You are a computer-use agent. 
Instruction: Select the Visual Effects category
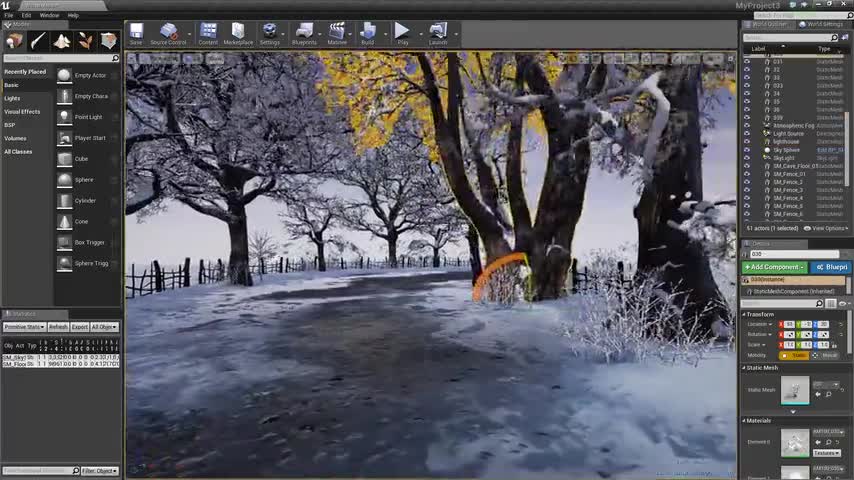[x=22, y=112]
